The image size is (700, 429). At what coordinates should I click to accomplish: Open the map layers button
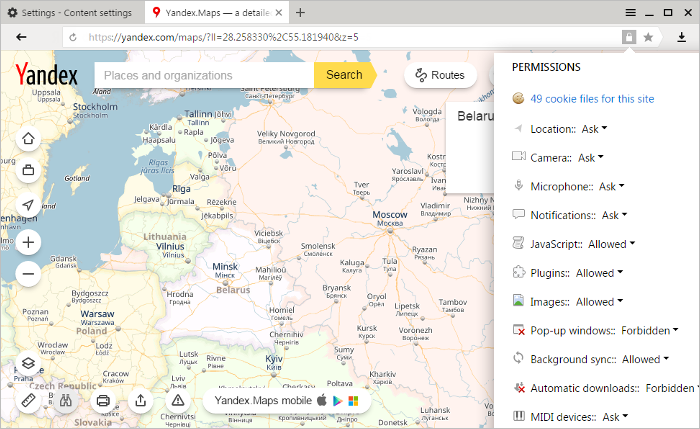pos(28,363)
